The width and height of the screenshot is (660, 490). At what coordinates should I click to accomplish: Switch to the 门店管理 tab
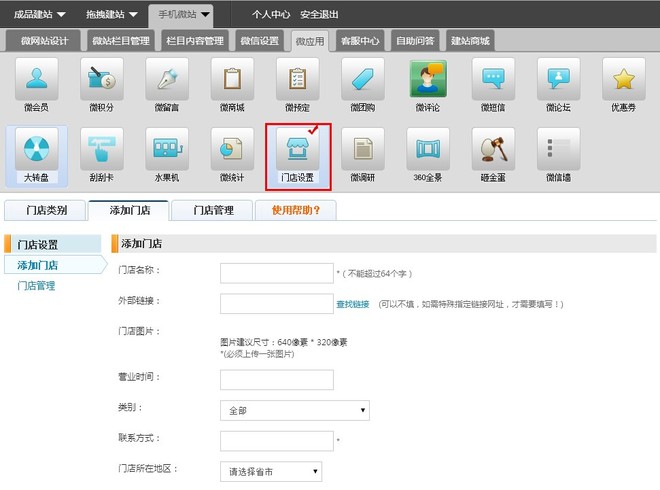point(212,211)
